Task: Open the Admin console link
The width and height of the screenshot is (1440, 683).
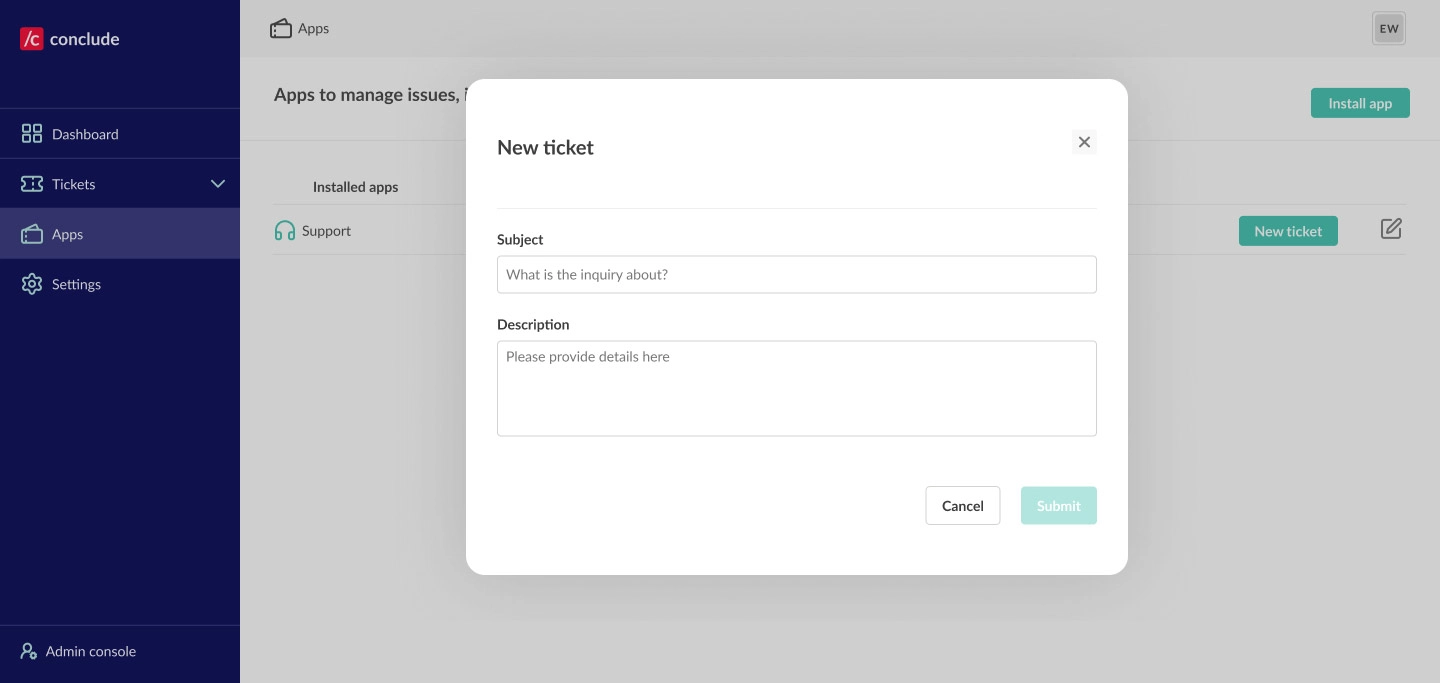Action: tap(90, 651)
